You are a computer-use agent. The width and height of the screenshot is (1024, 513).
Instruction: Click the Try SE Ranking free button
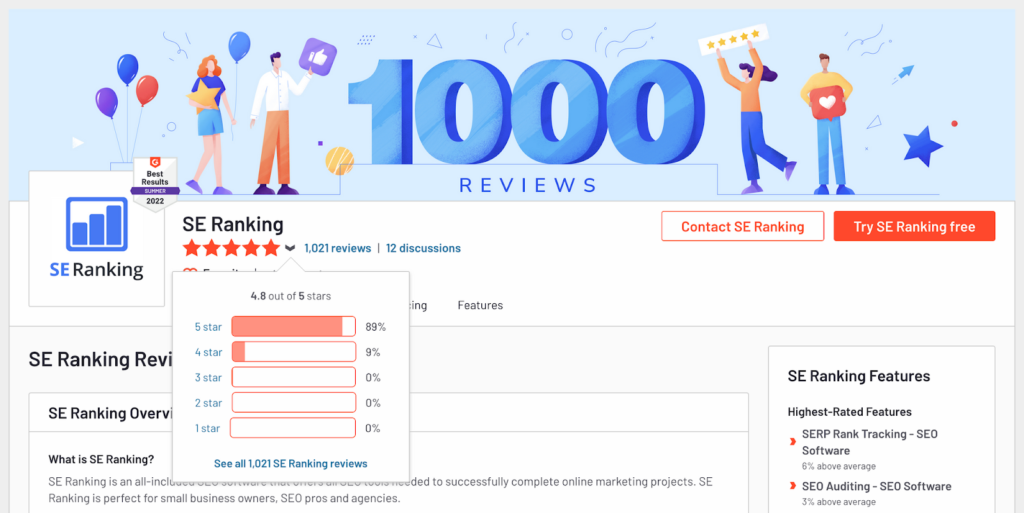coord(914,226)
